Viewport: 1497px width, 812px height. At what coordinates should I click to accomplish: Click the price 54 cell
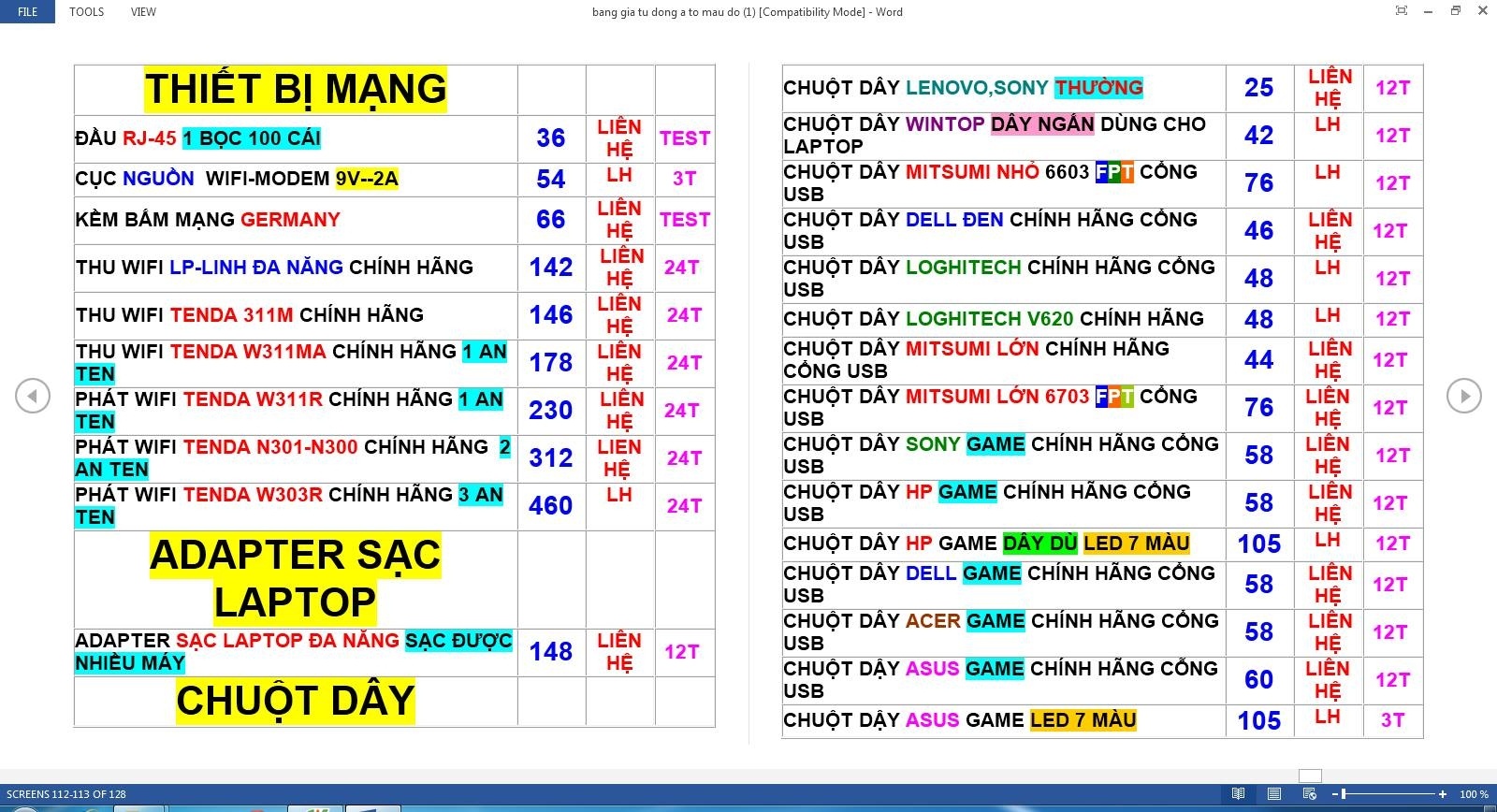click(x=551, y=179)
